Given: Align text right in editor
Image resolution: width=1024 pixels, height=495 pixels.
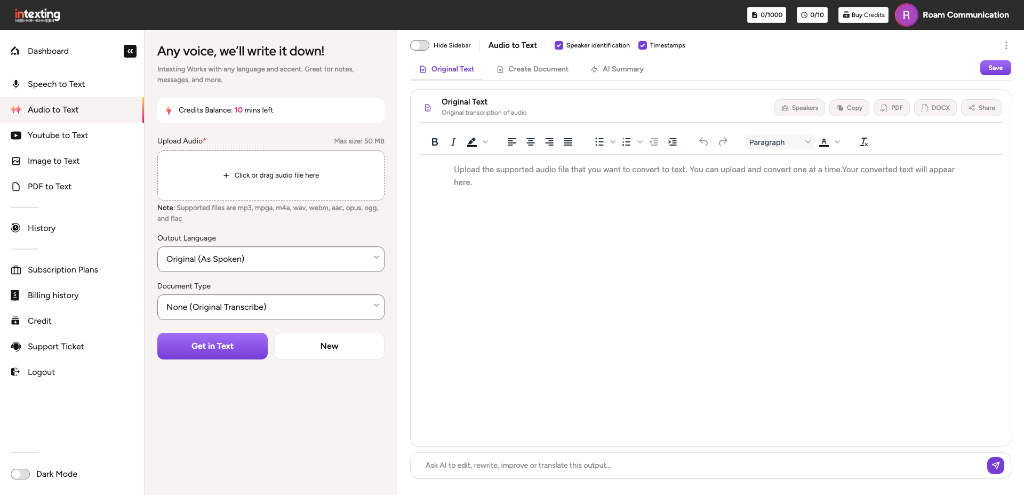Looking at the screenshot, I should click(549, 142).
